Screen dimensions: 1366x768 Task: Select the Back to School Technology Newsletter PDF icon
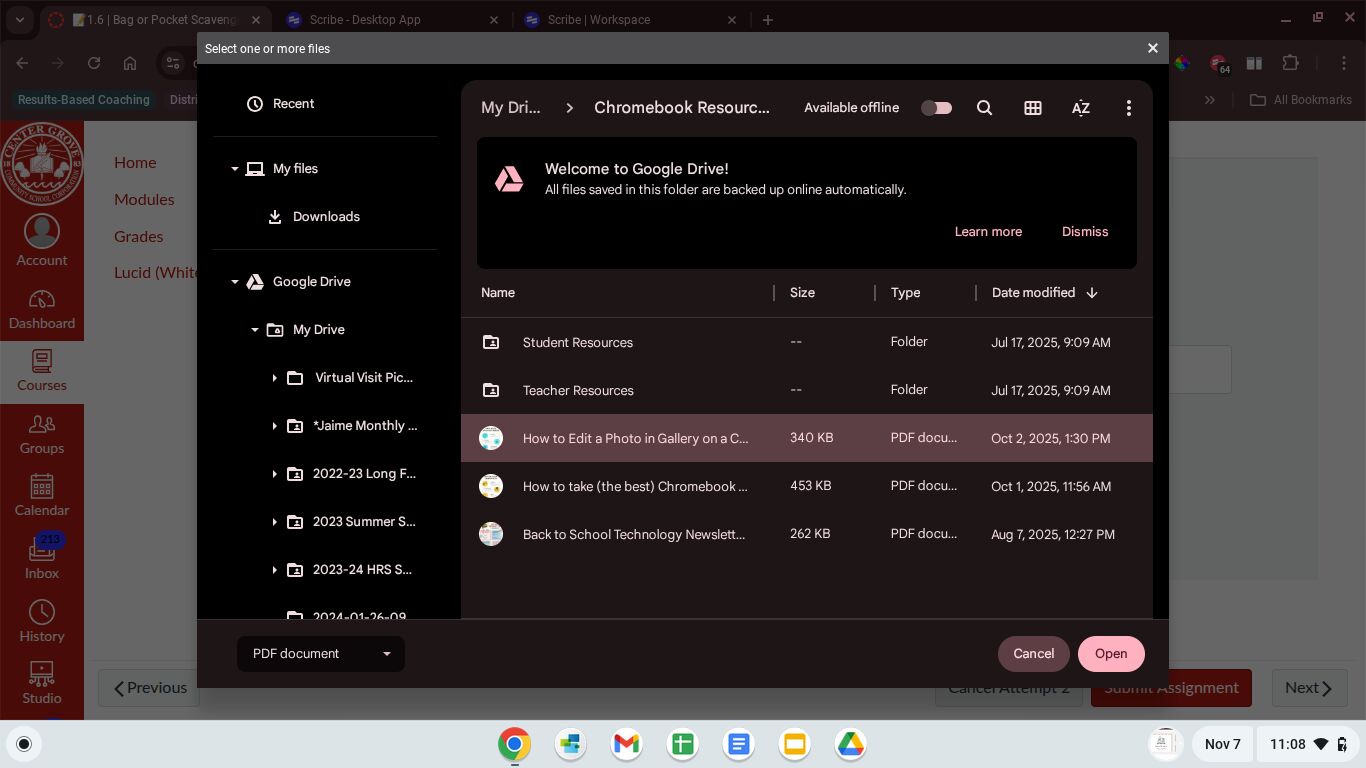click(x=491, y=534)
